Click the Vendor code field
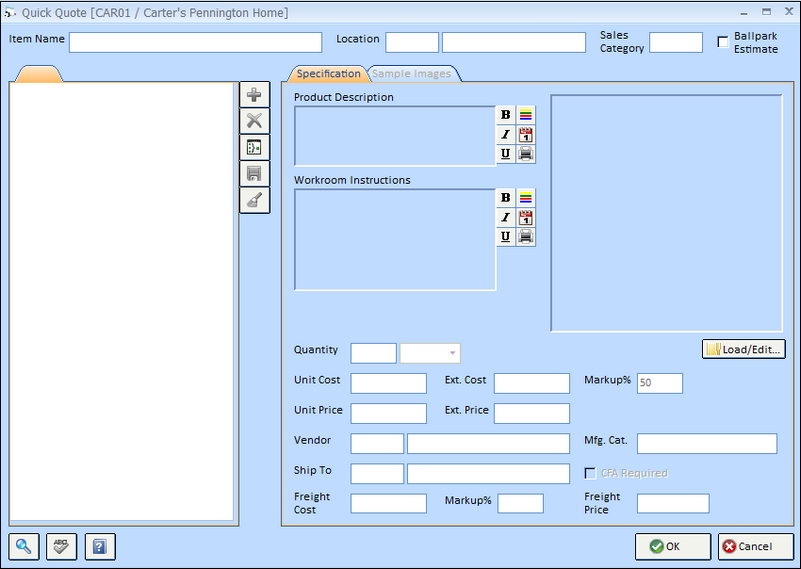 click(x=377, y=443)
